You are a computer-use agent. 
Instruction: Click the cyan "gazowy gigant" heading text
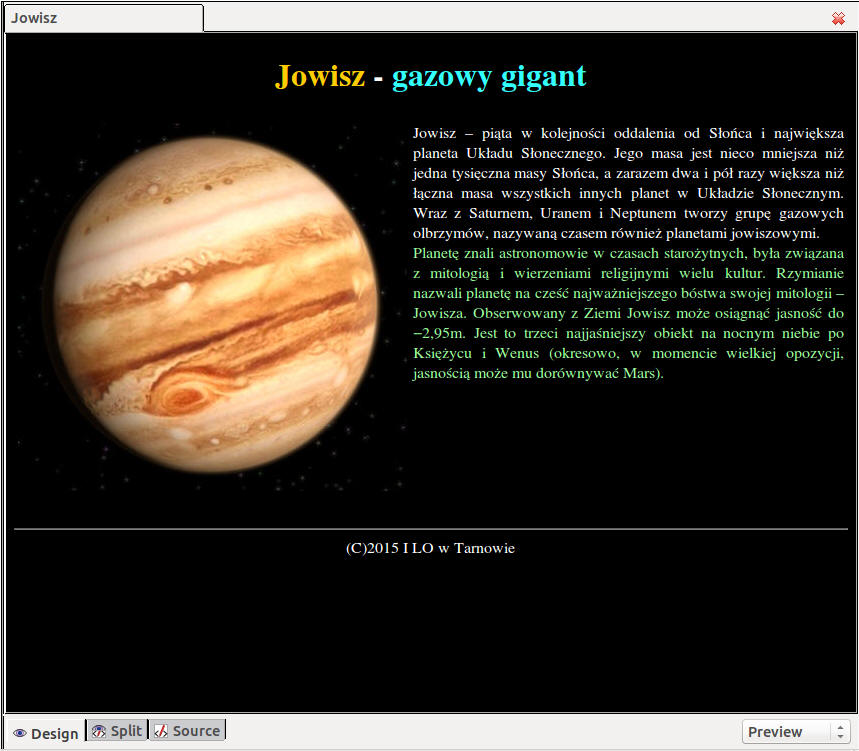(x=488, y=76)
